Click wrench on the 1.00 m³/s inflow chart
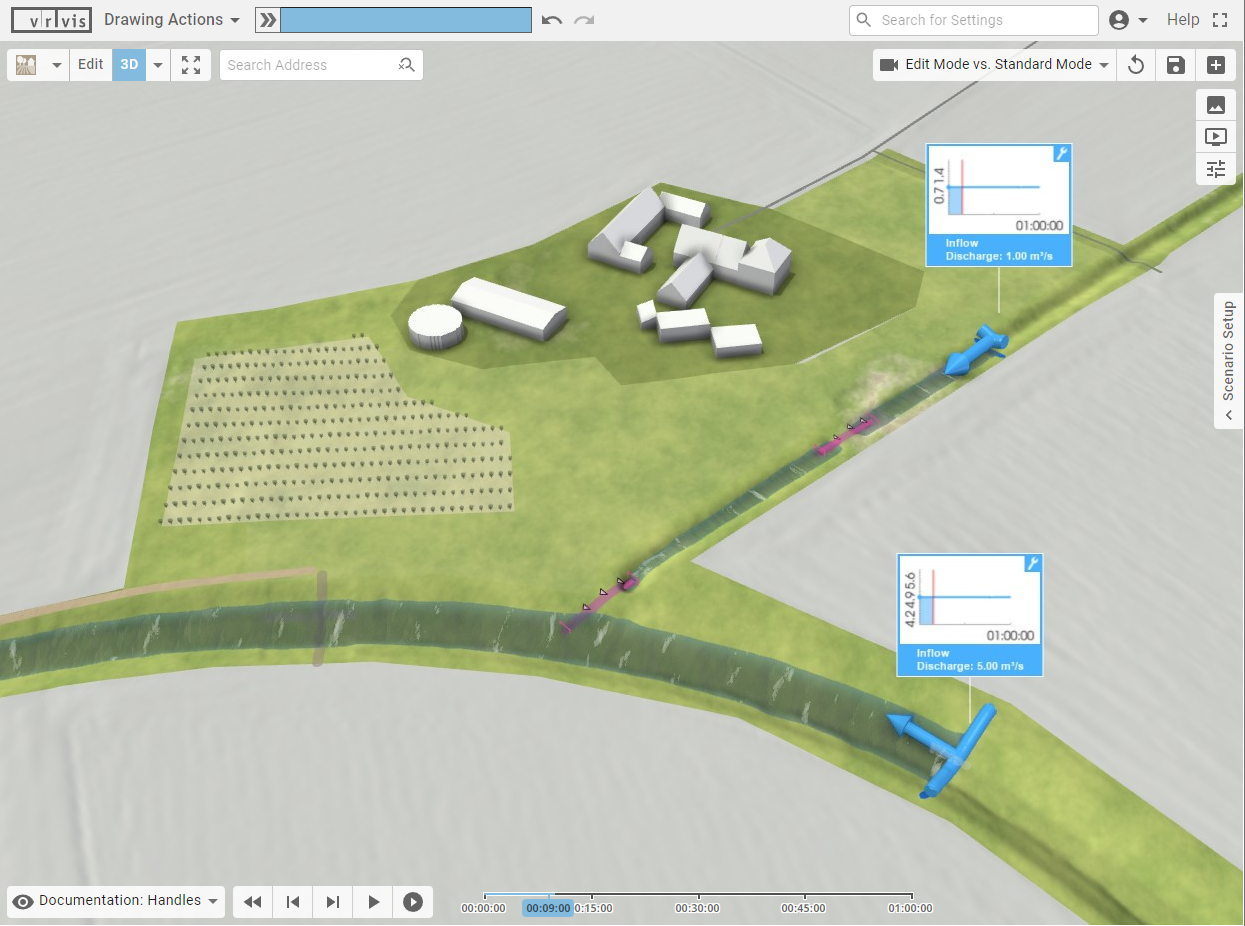The image size is (1245, 926). coord(1062,153)
